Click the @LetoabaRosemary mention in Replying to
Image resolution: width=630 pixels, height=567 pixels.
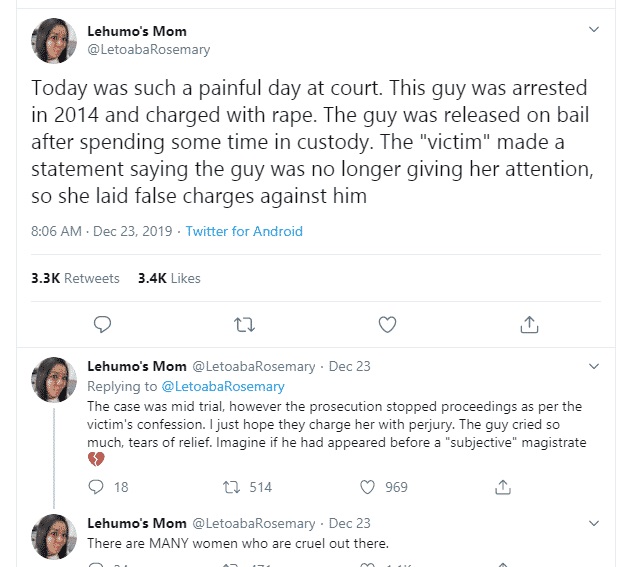[222, 386]
